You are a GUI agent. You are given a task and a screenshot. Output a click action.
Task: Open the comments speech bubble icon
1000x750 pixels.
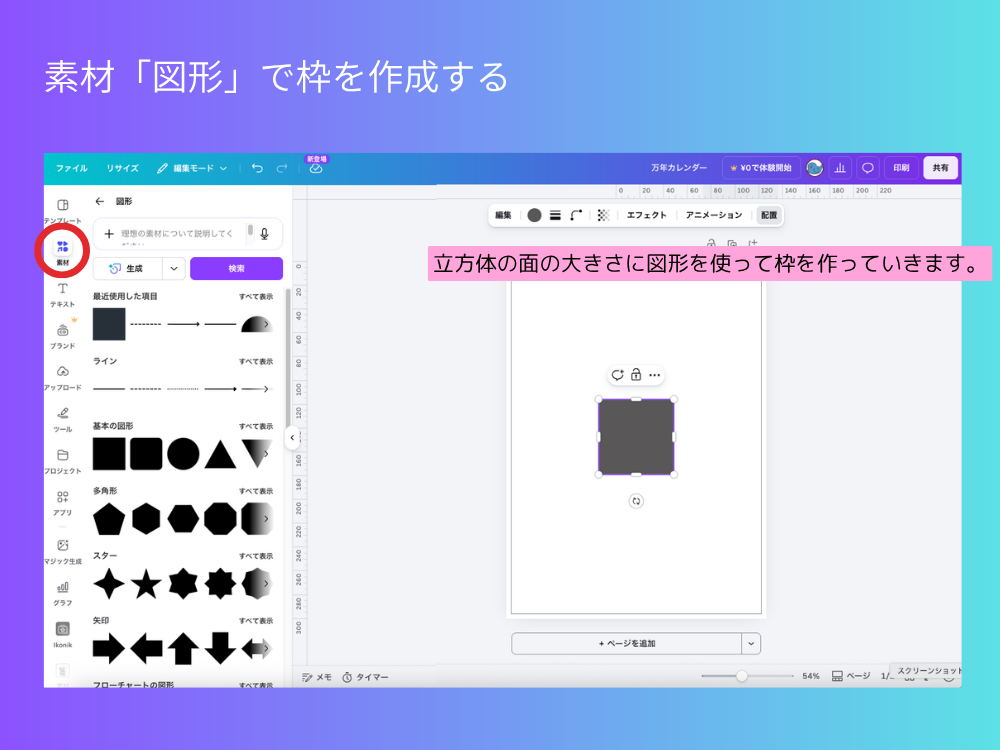867,168
